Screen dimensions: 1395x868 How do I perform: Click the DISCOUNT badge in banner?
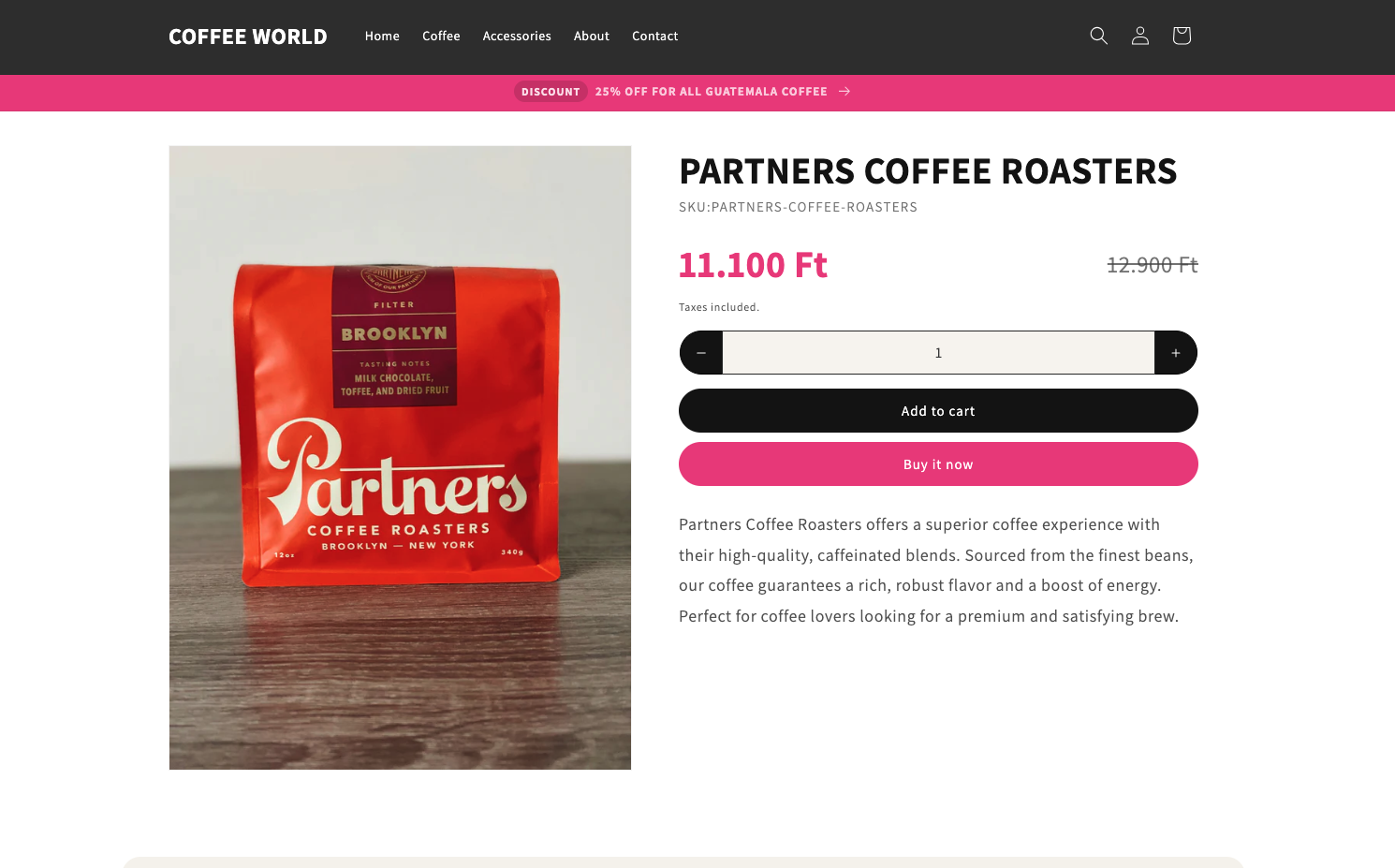(551, 92)
